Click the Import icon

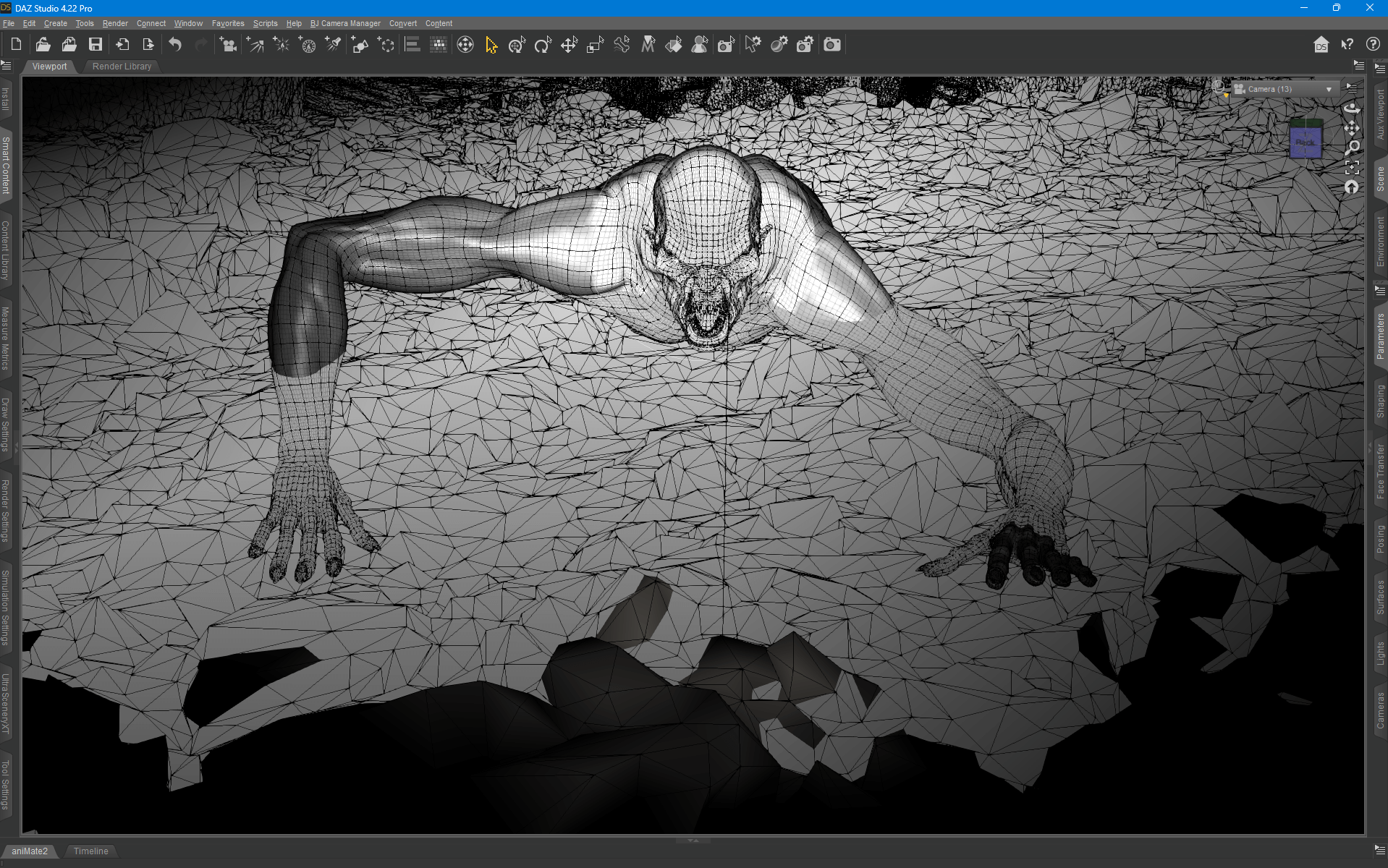tap(122, 45)
